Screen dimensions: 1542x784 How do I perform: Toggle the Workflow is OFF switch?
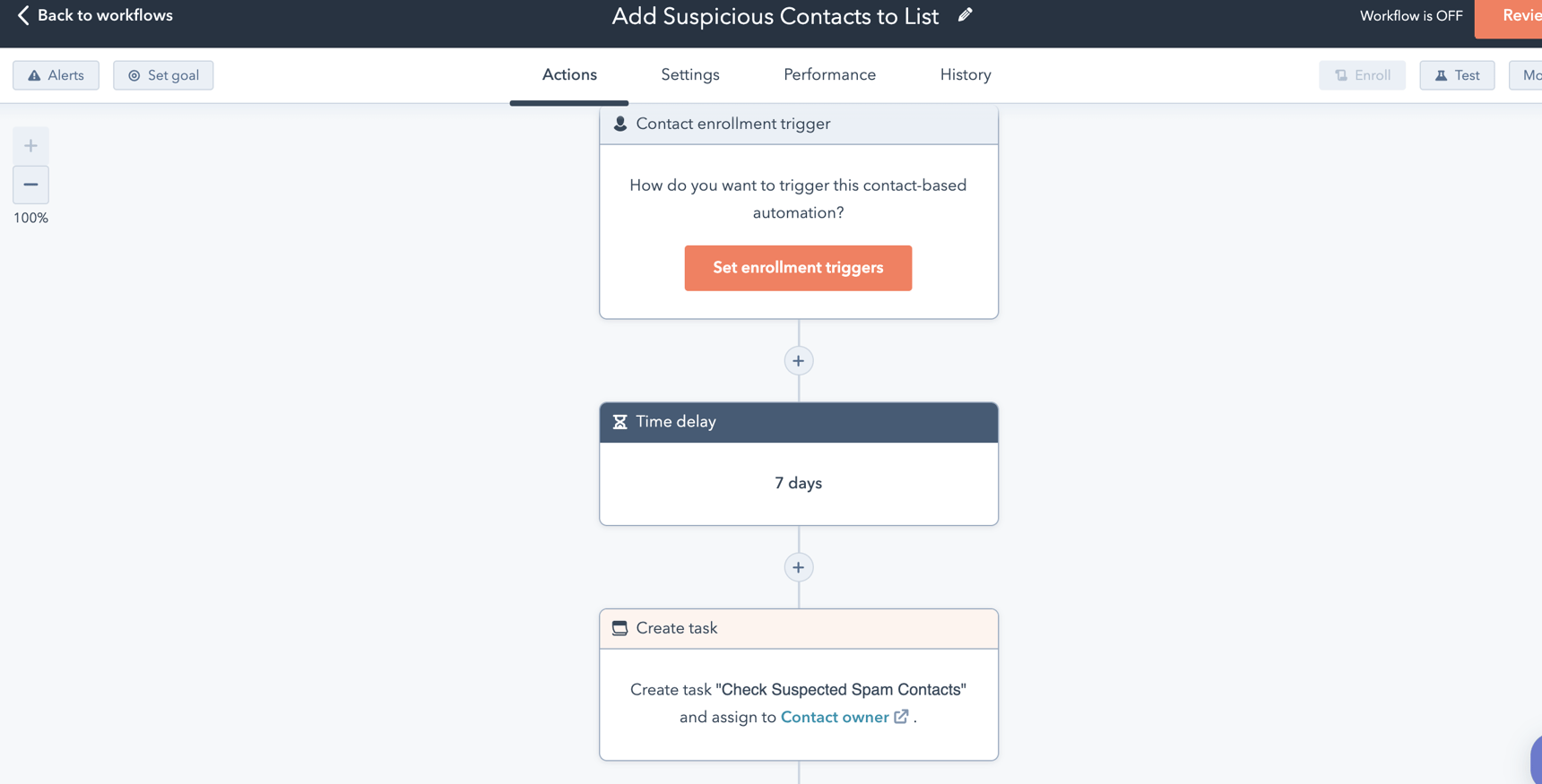[x=1410, y=15]
